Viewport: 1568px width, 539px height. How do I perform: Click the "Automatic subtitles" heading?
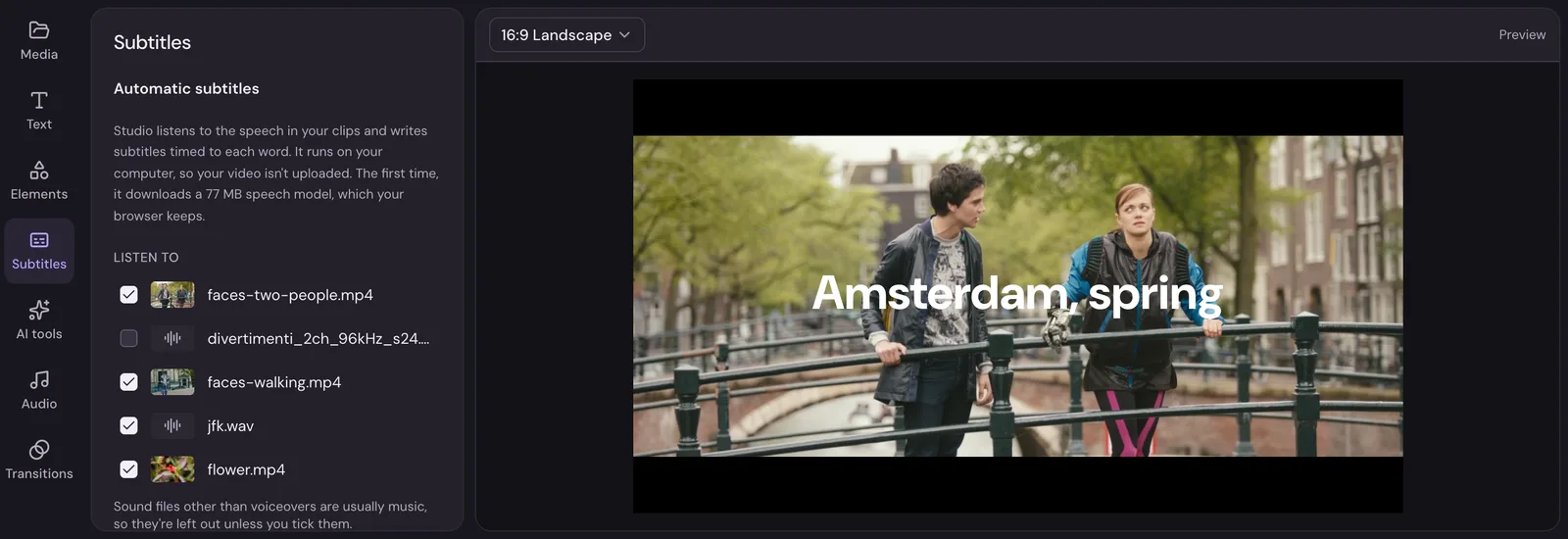(186, 88)
